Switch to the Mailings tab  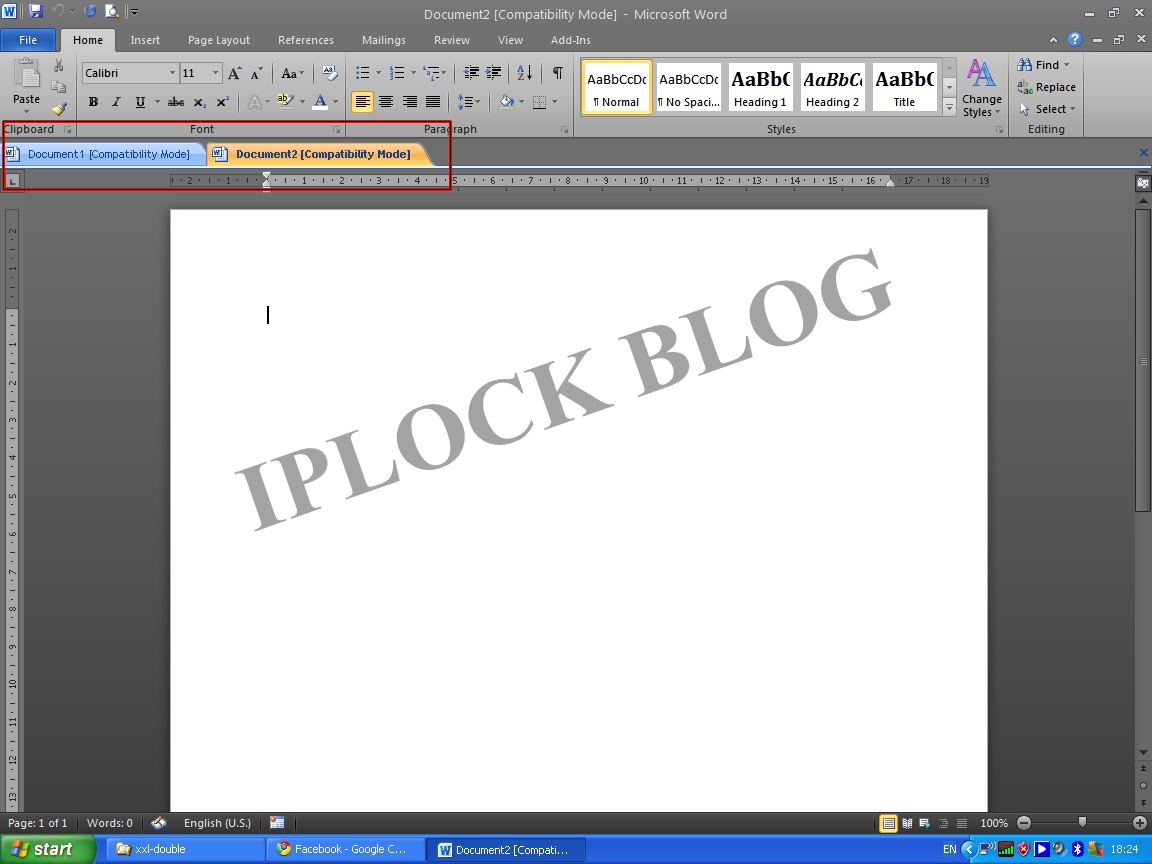[x=384, y=40]
